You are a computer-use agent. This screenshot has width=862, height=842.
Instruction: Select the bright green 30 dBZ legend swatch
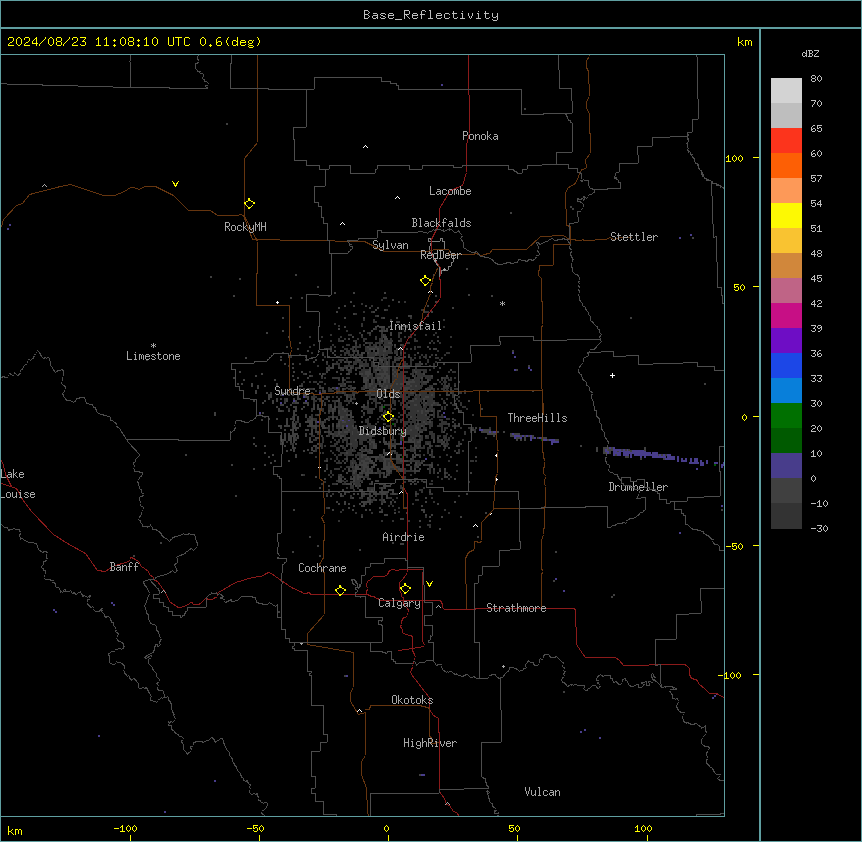(786, 416)
